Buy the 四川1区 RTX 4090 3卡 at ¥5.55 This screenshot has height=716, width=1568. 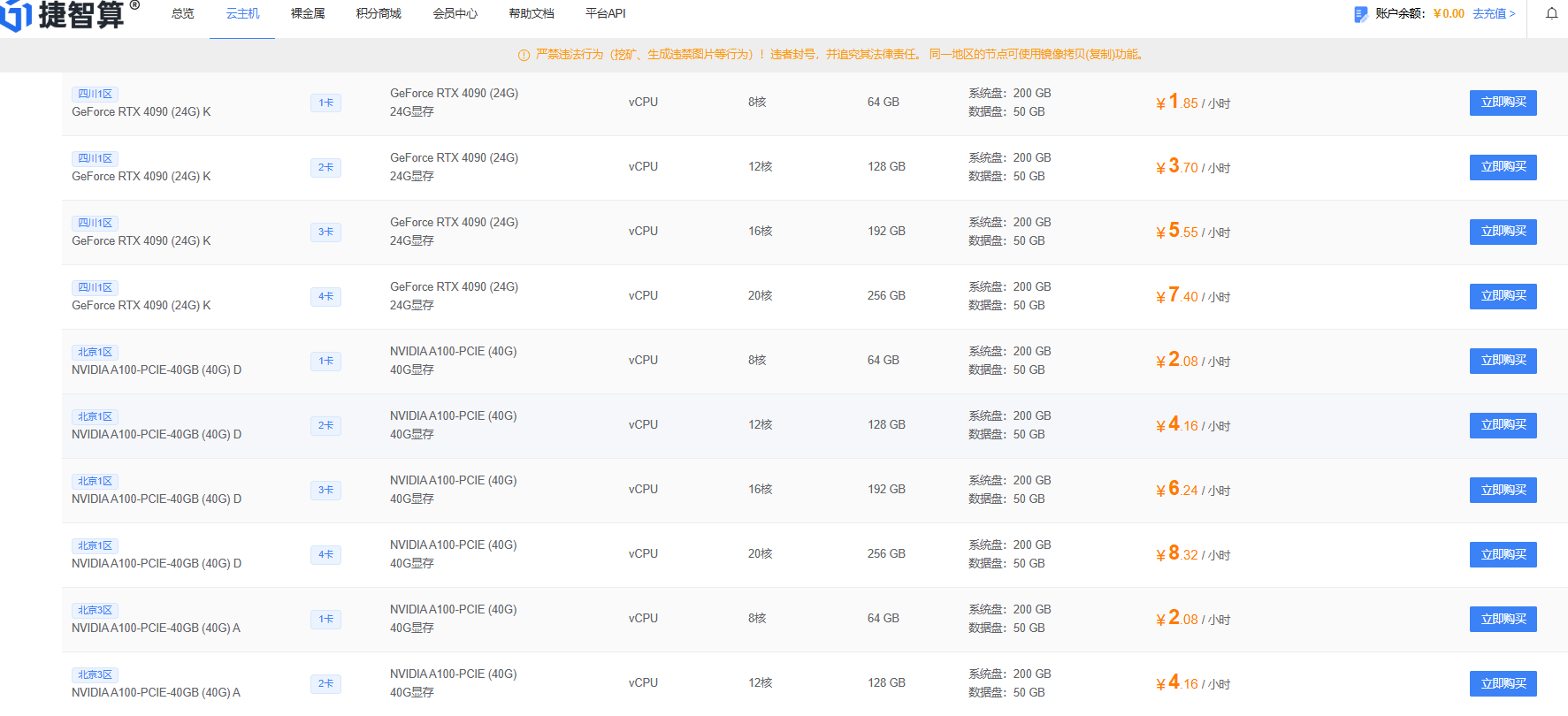coord(1503,232)
